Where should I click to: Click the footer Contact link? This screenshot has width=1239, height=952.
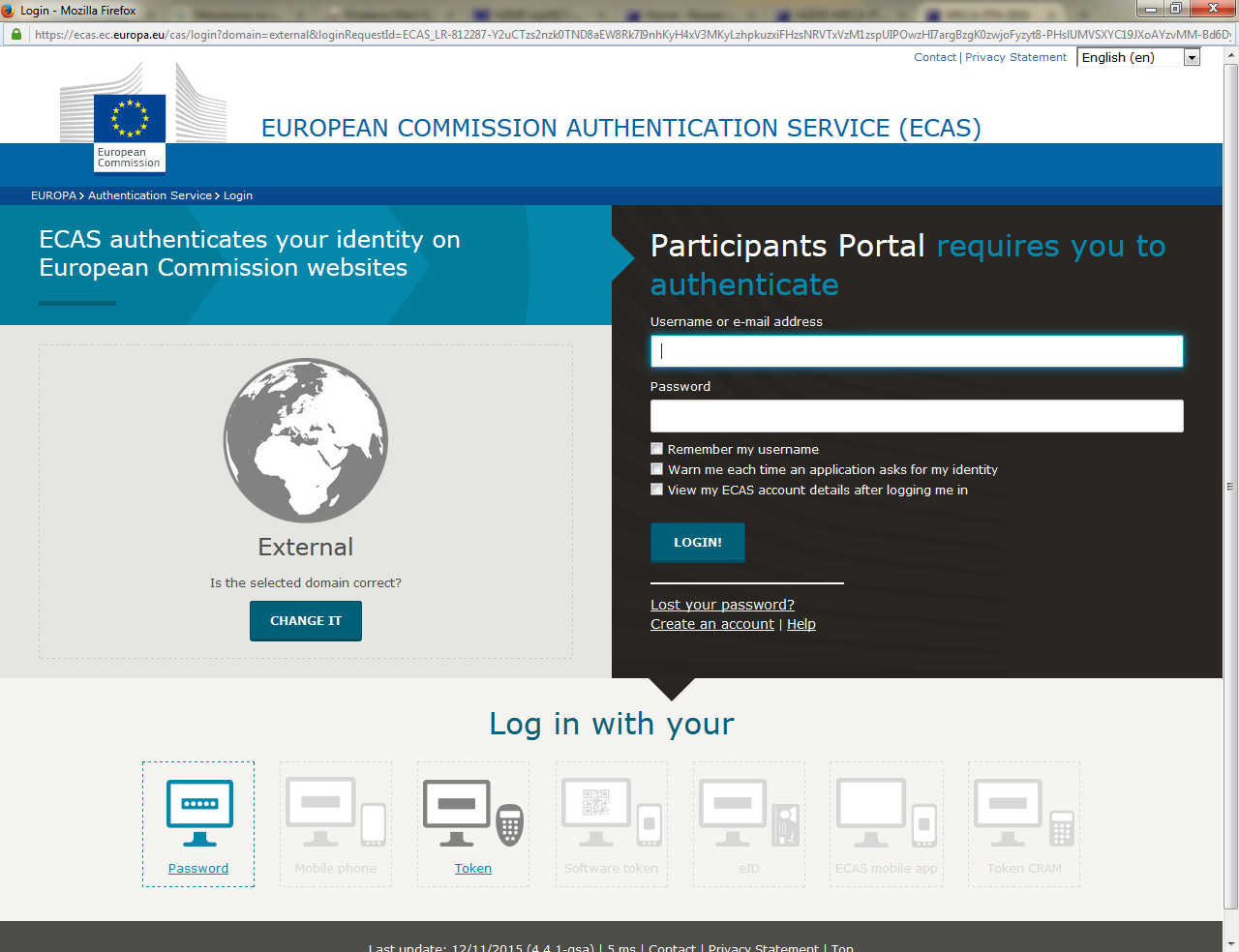pos(672,948)
